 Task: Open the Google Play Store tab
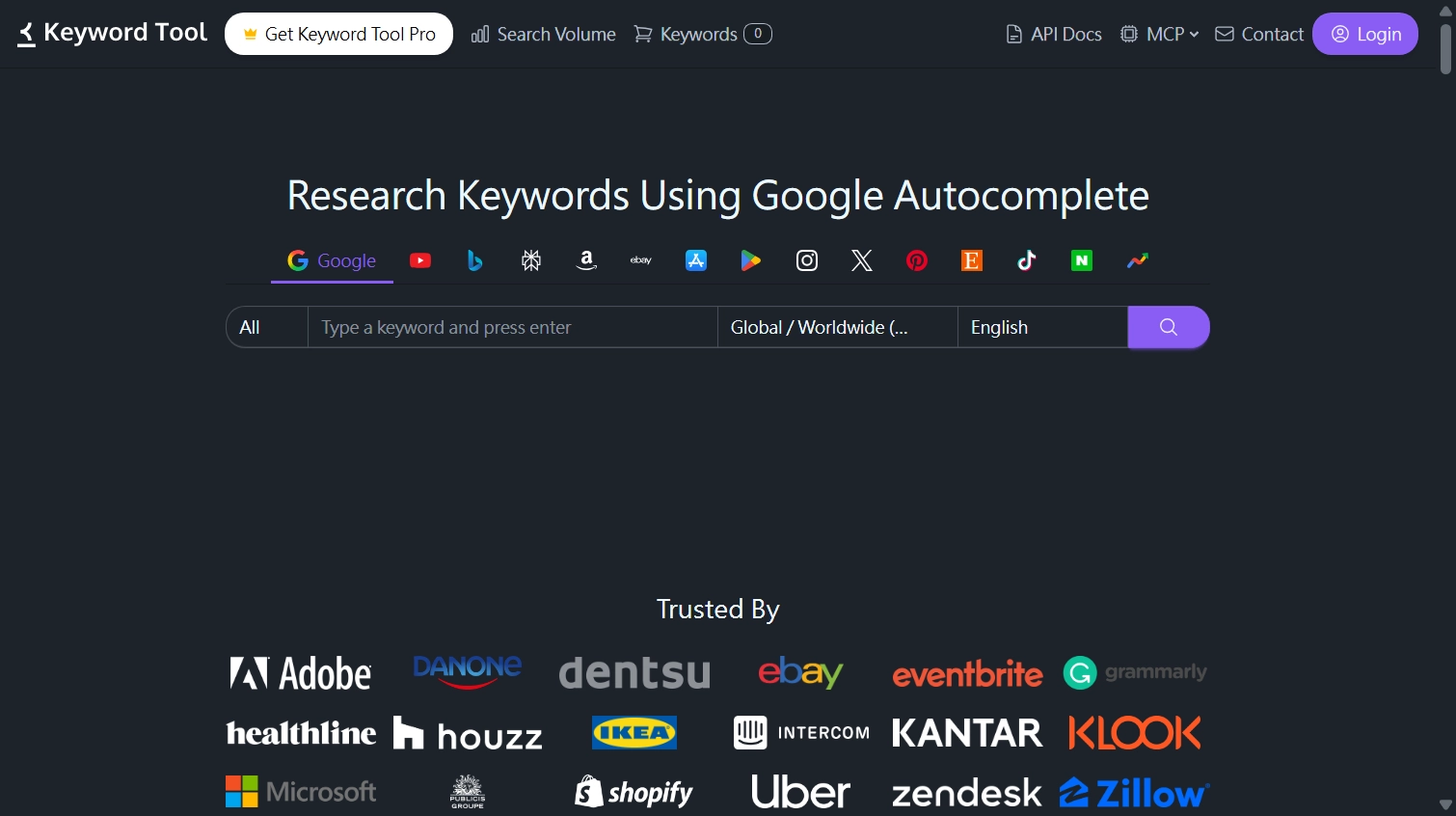tap(751, 260)
